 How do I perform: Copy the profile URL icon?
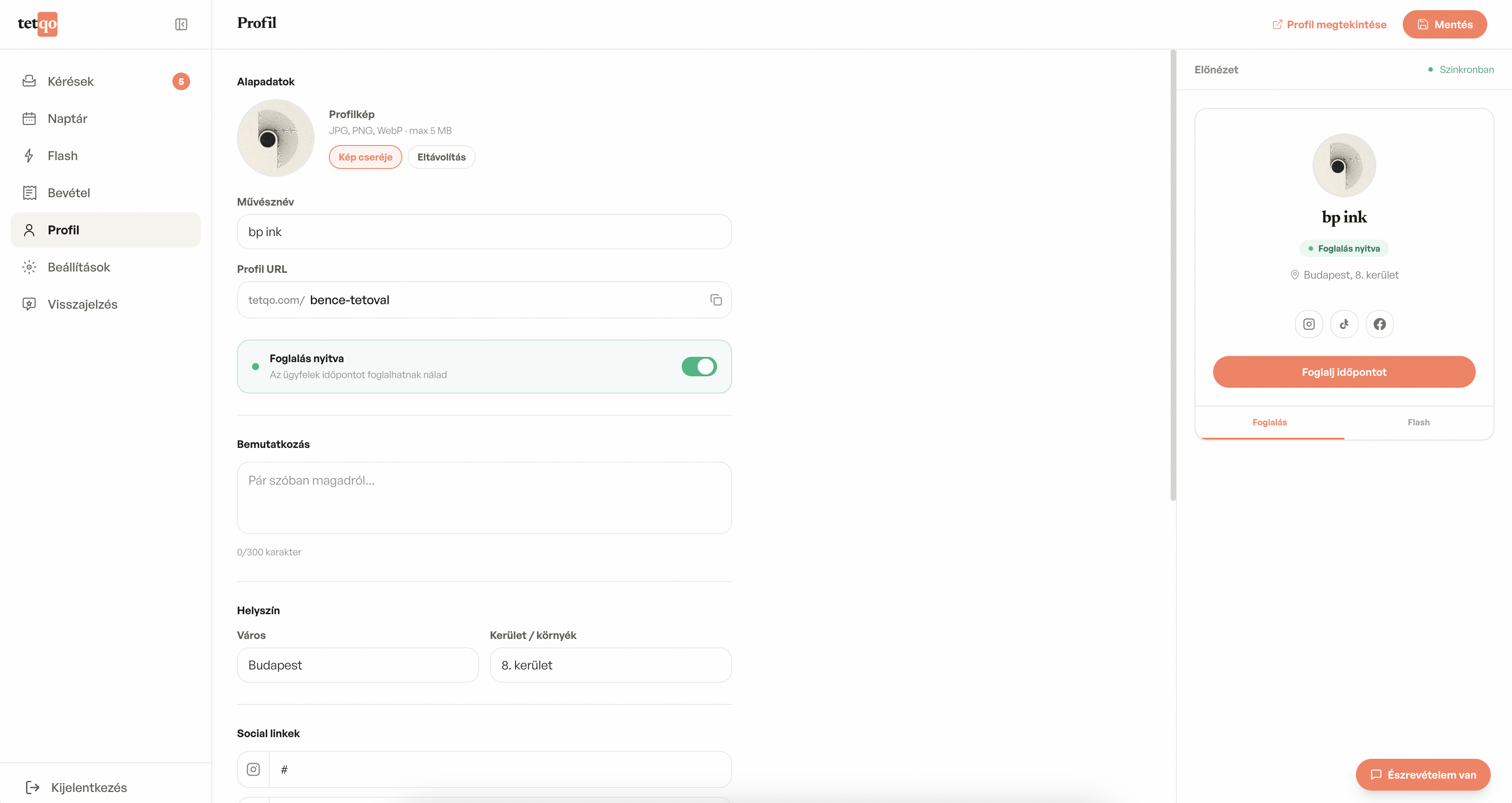coord(715,300)
